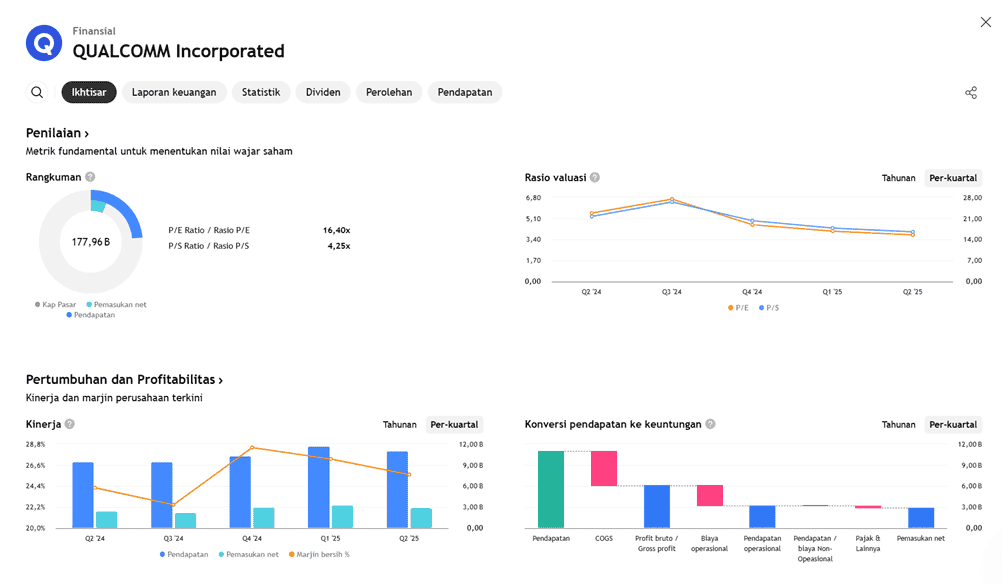1002x584 pixels.
Task: Click the pink Biaya operasional bar
Action: 710,496
